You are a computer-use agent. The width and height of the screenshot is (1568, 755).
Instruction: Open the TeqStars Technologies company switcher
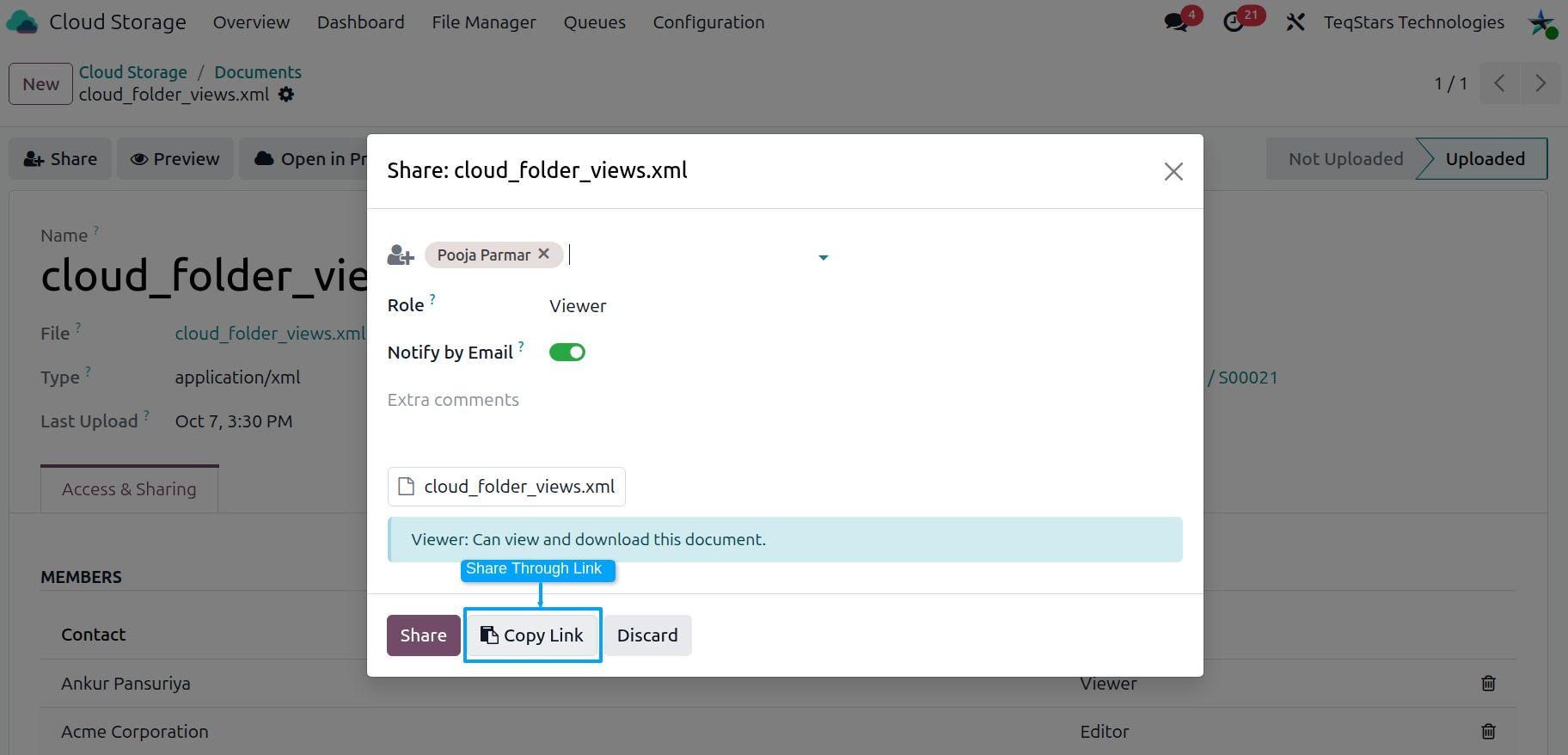click(x=1414, y=22)
